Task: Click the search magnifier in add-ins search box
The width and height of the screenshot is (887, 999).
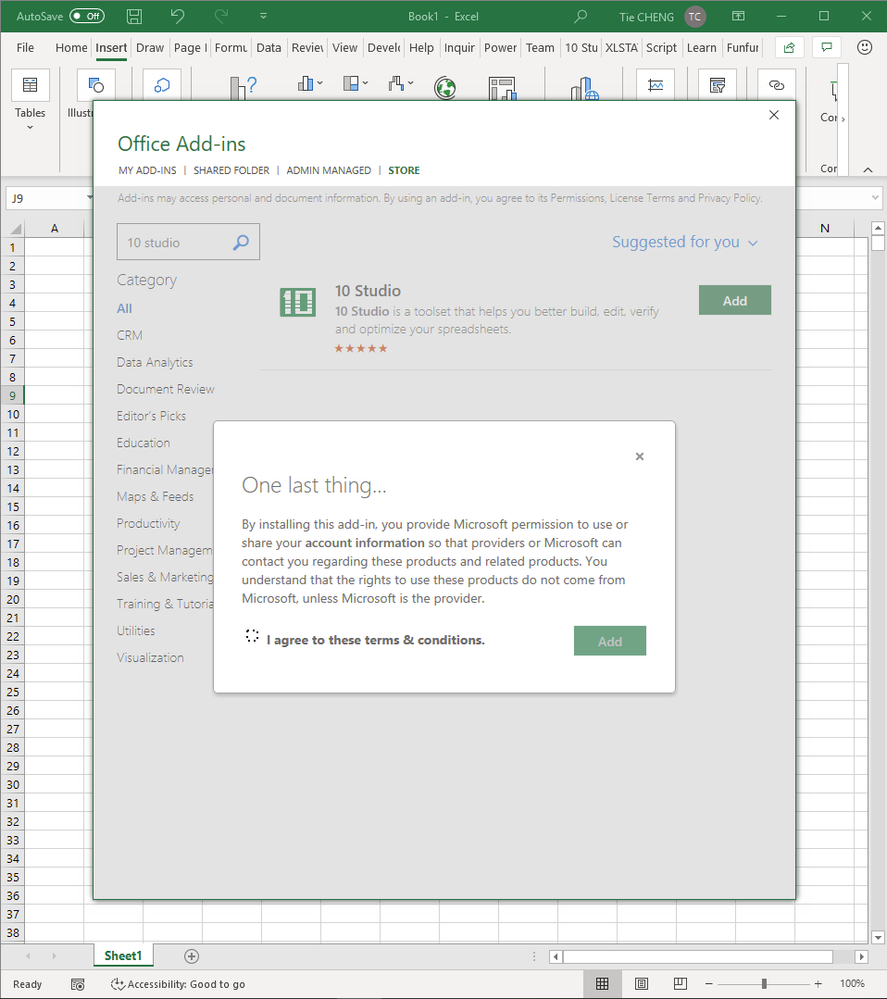Action: pyautogui.click(x=241, y=242)
